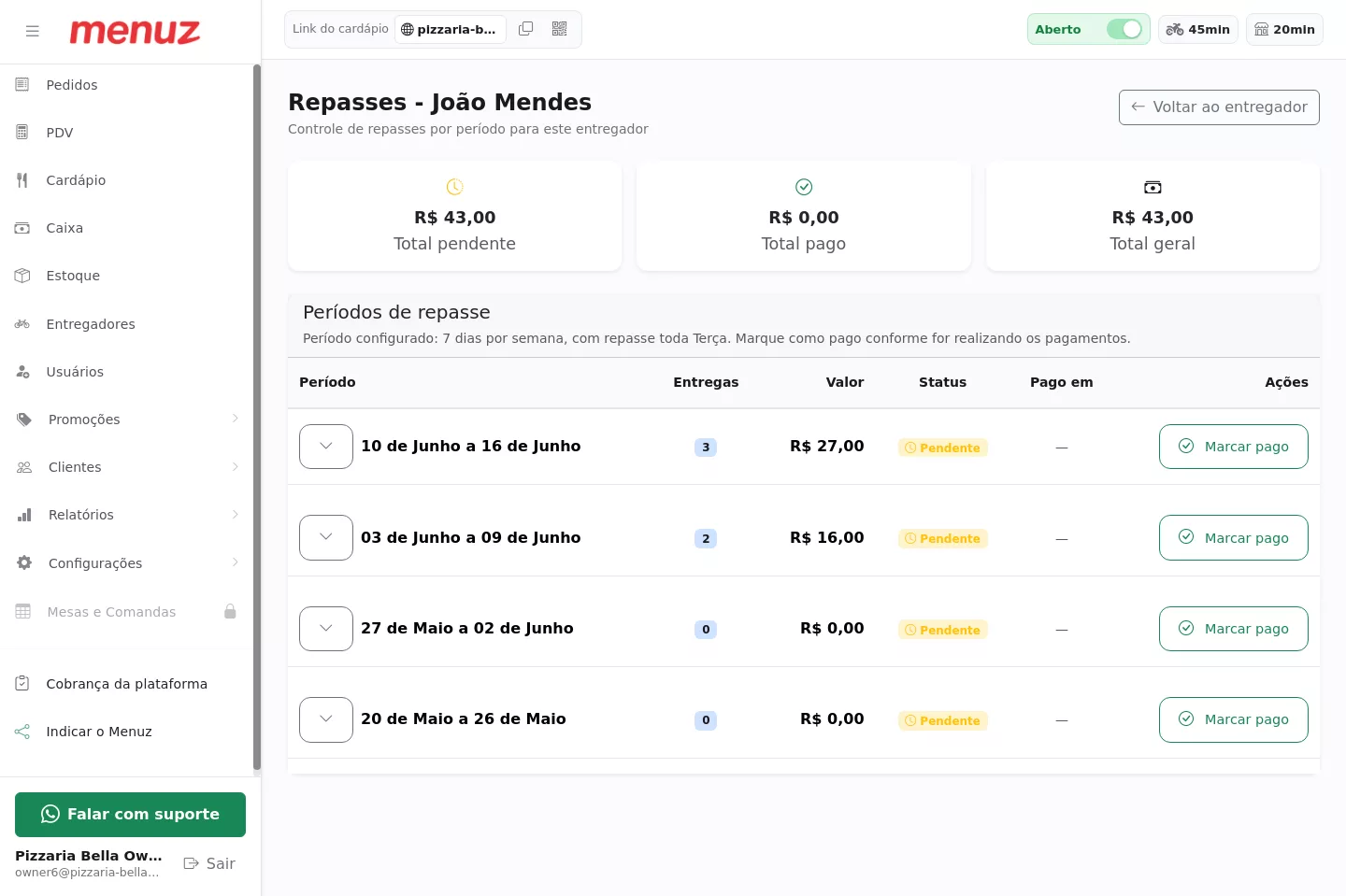Click the sidebar vertical scrollbar

(257, 418)
